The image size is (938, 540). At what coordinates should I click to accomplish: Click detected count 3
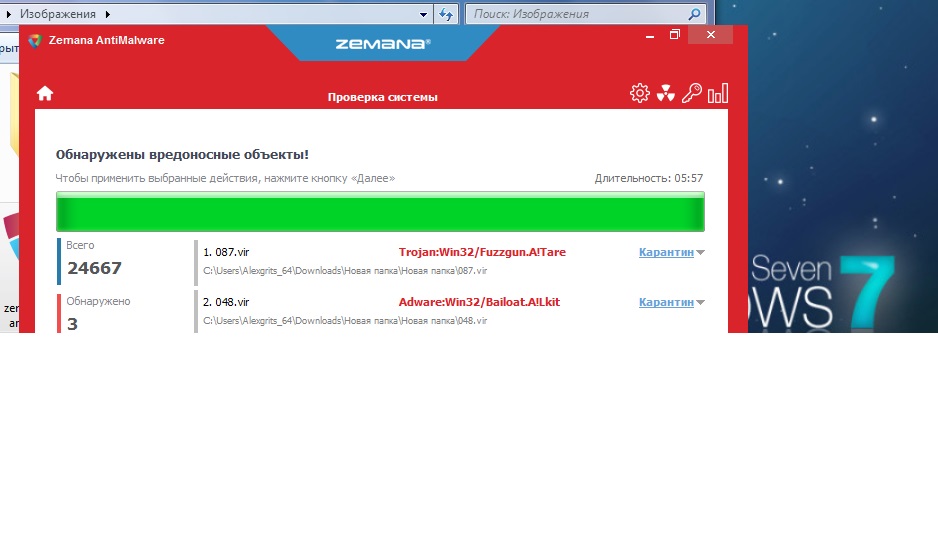[72, 324]
